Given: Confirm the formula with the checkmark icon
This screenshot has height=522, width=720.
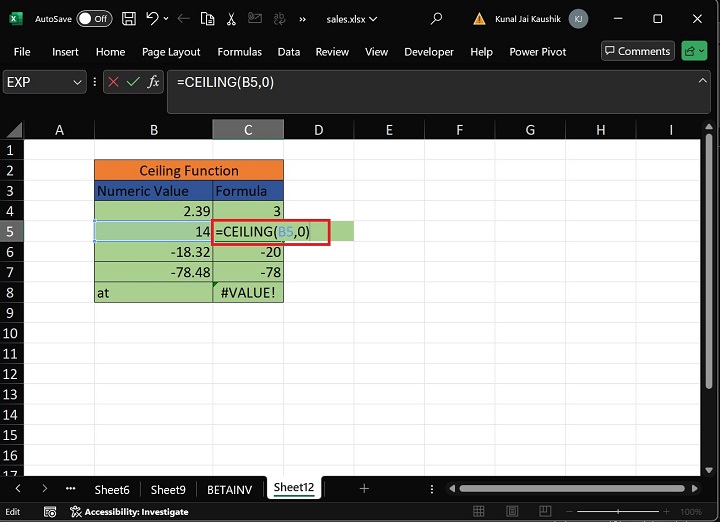Looking at the screenshot, I should [x=133, y=82].
